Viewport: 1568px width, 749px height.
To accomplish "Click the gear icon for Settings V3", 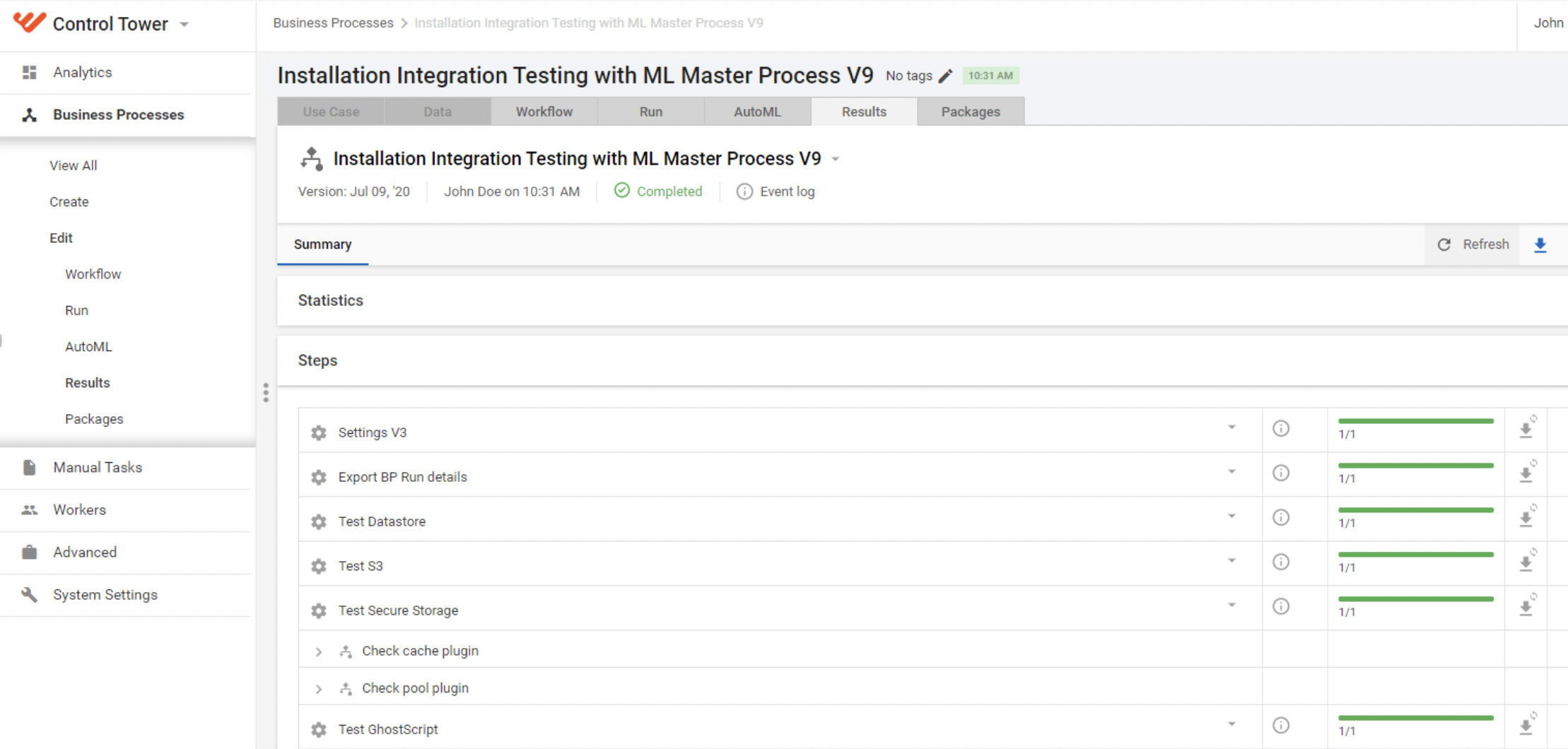I will pyautogui.click(x=319, y=432).
